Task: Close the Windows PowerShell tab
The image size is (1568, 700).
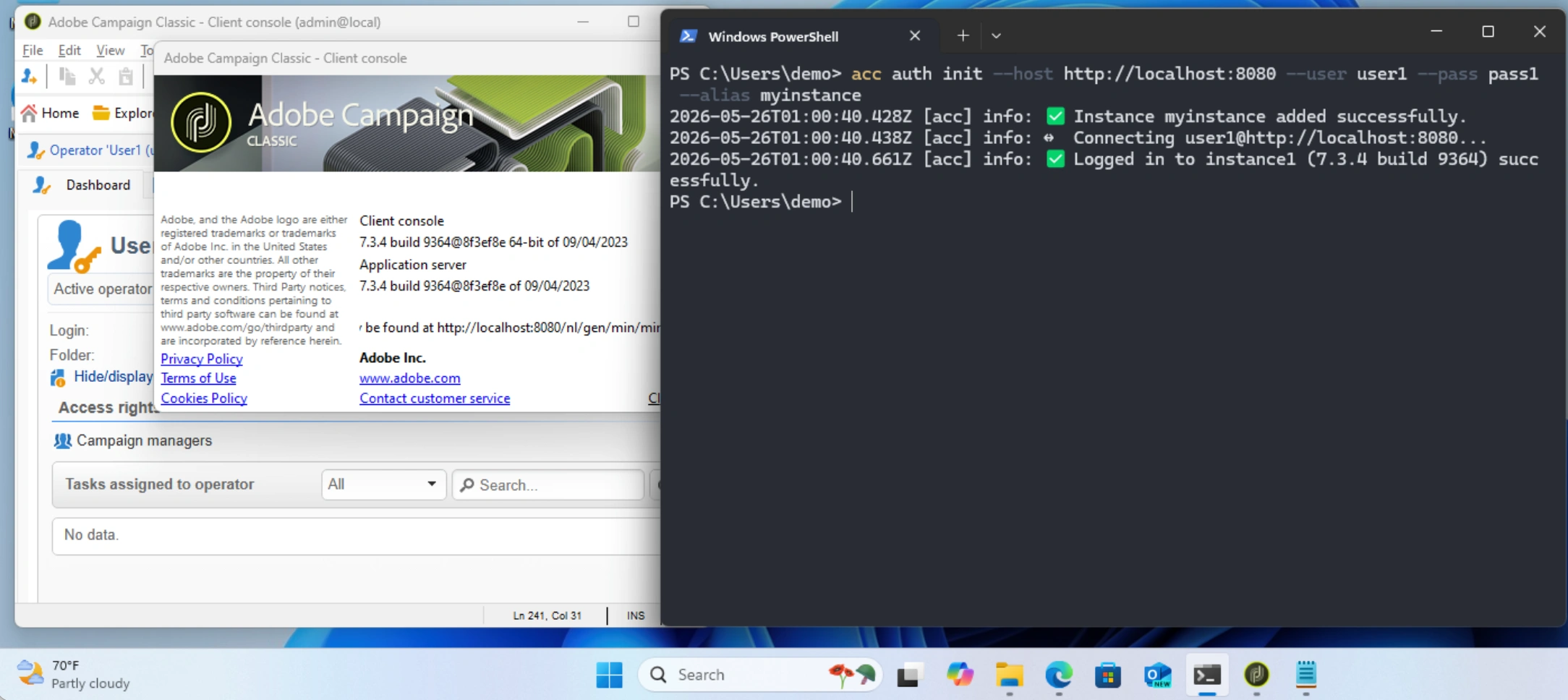Action: click(915, 35)
